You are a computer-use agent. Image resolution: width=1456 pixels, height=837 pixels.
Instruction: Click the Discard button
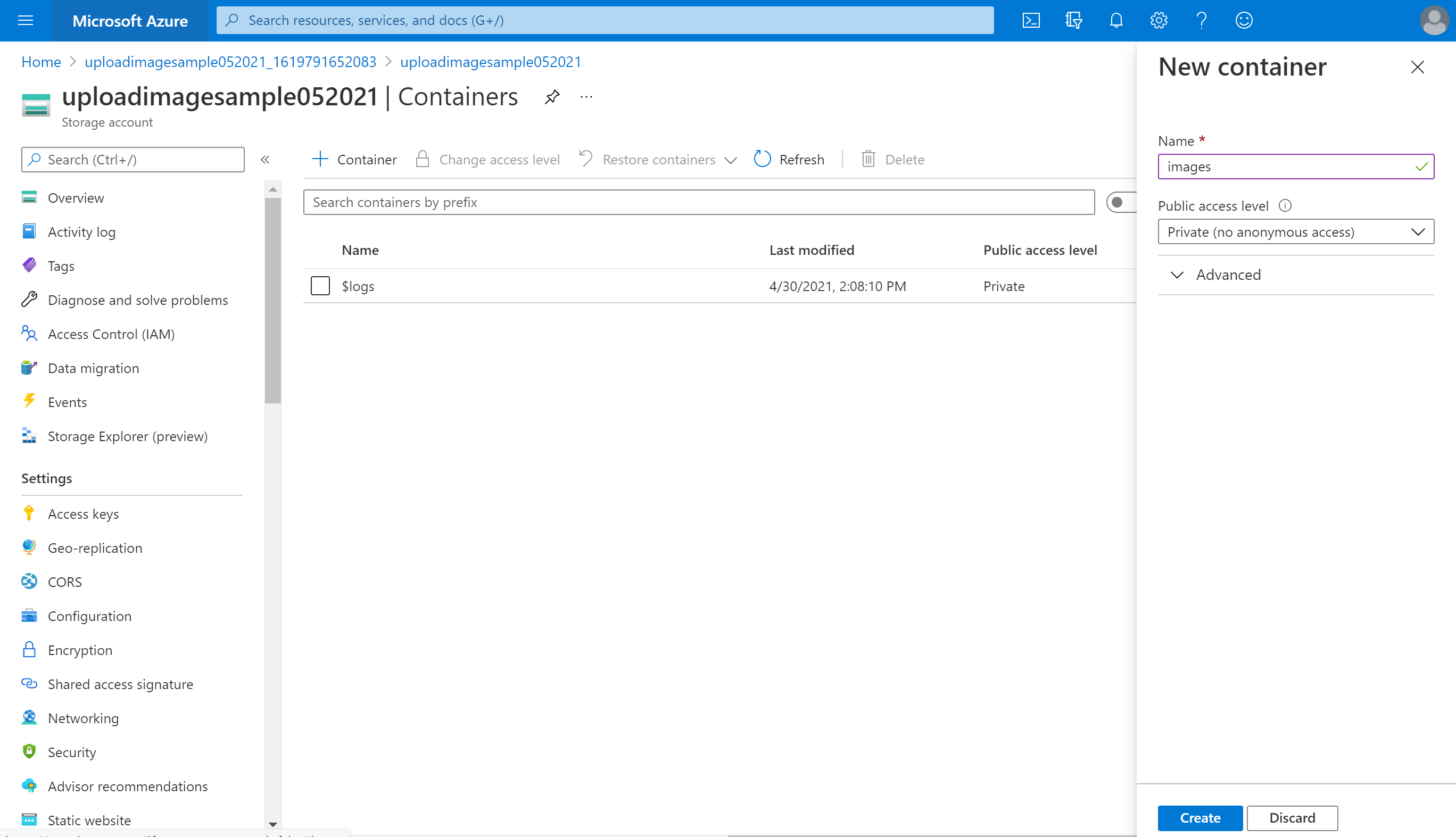(1292, 818)
